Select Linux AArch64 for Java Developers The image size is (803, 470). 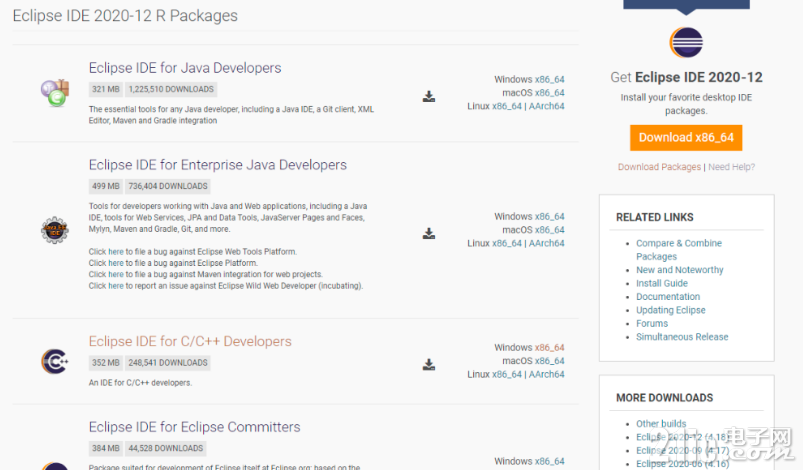point(546,106)
